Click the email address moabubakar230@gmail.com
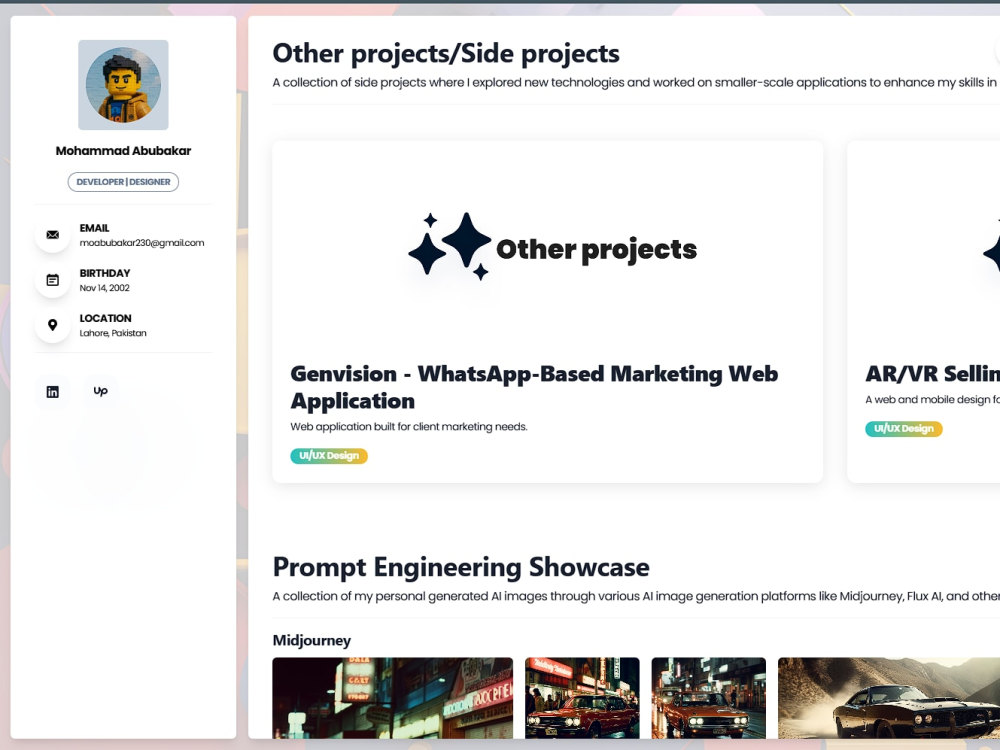This screenshot has width=1000, height=750. [142, 243]
